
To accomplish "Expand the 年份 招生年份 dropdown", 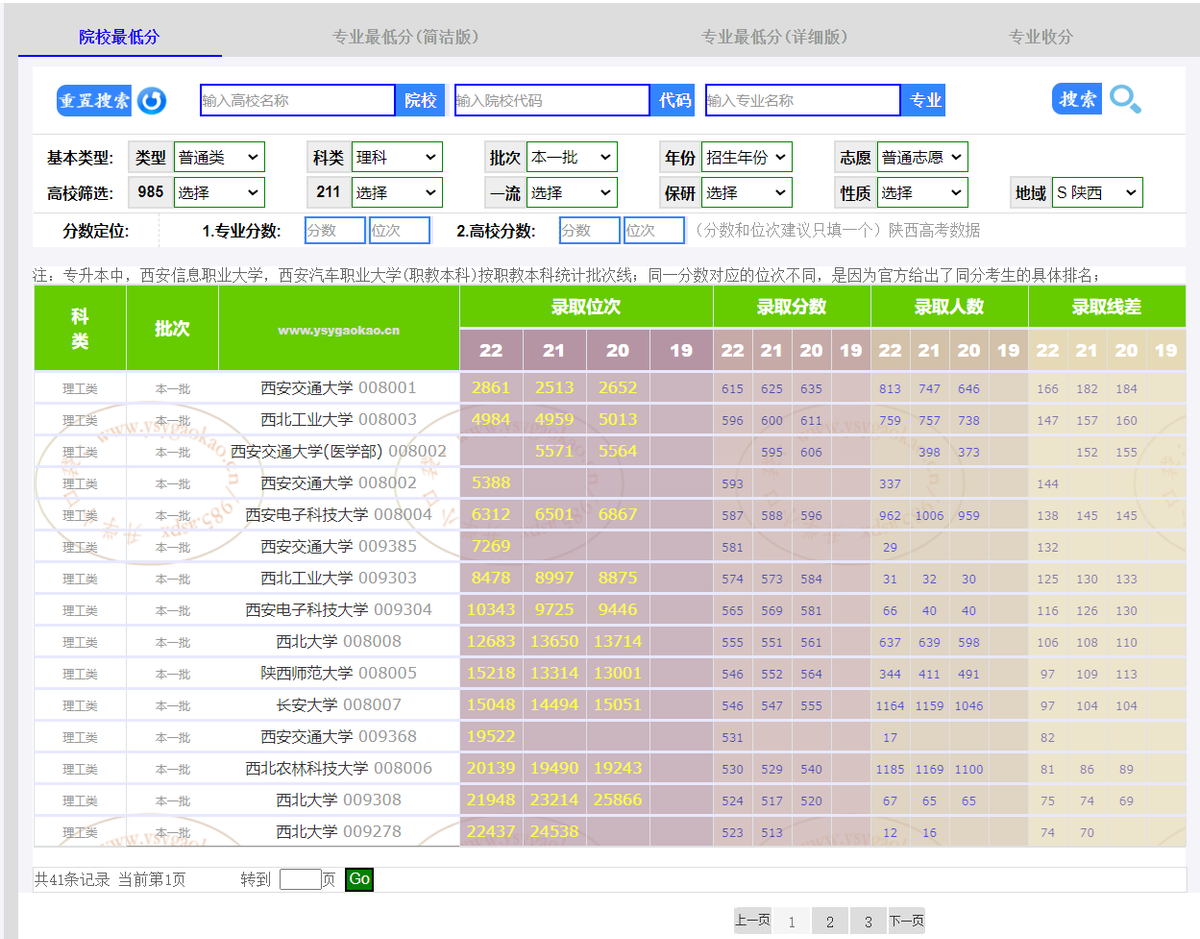I will [x=746, y=158].
